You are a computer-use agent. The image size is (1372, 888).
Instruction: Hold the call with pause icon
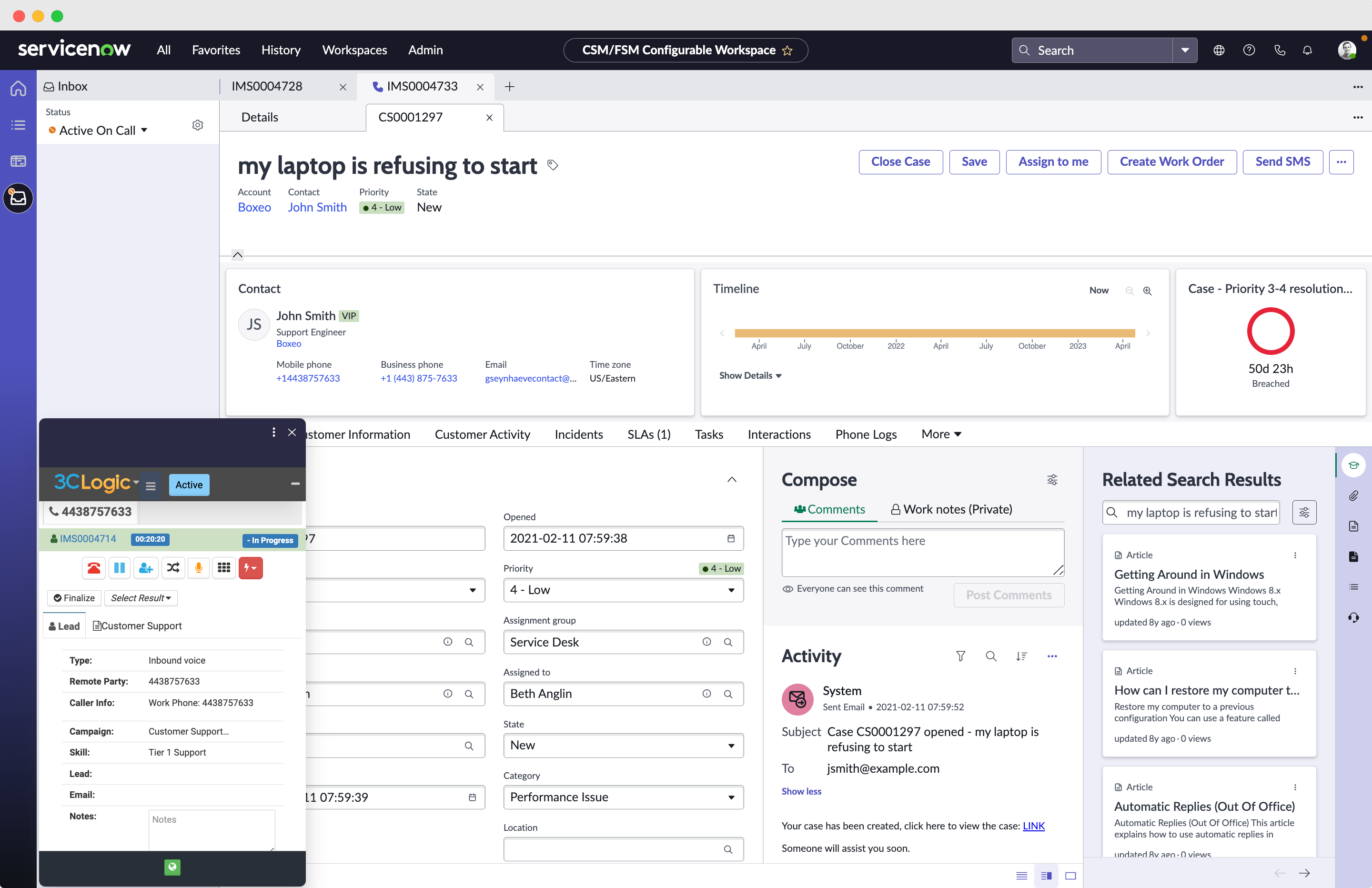coord(119,568)
